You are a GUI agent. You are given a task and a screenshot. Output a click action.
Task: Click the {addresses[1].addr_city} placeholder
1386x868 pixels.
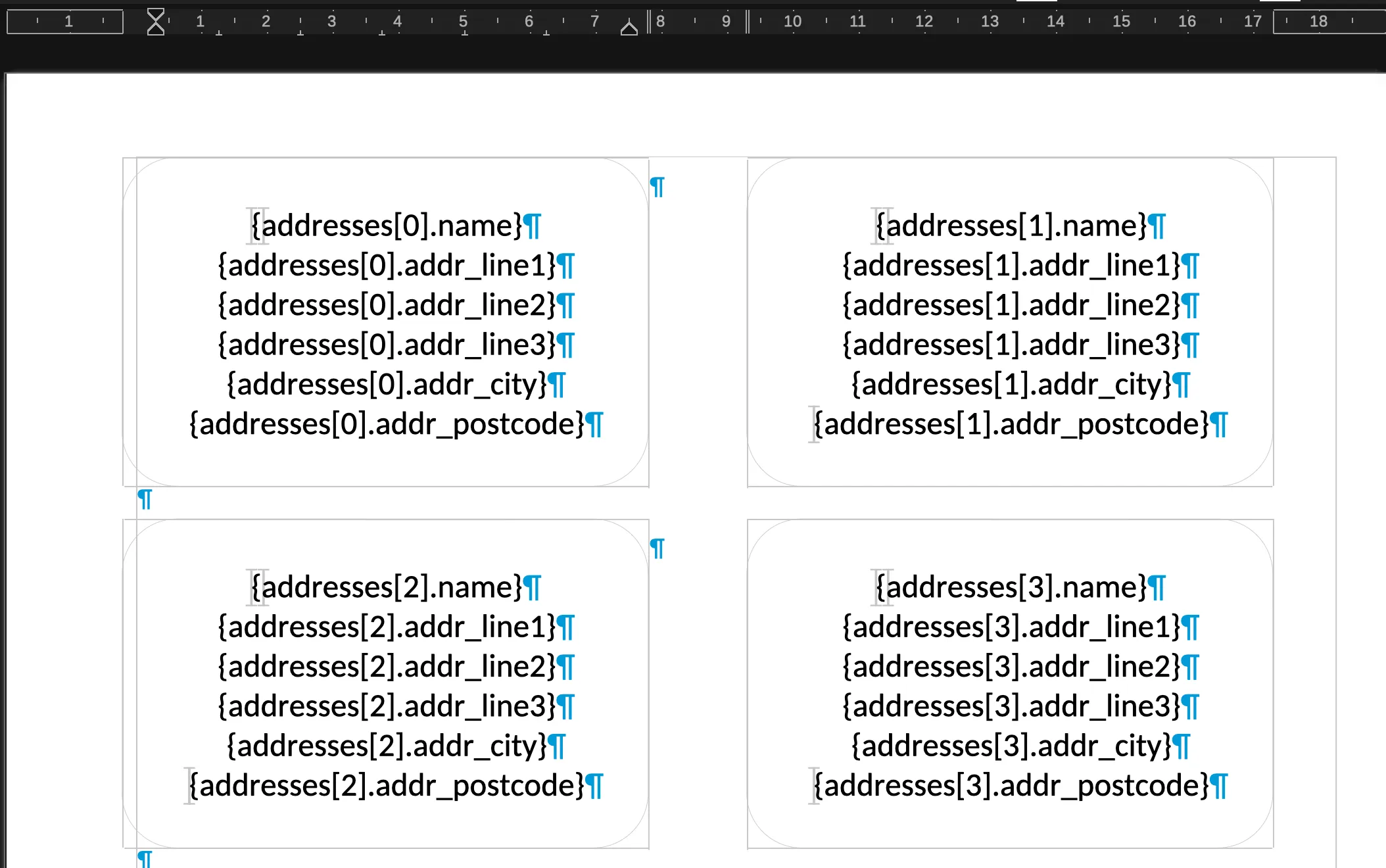pos(1011,385)
